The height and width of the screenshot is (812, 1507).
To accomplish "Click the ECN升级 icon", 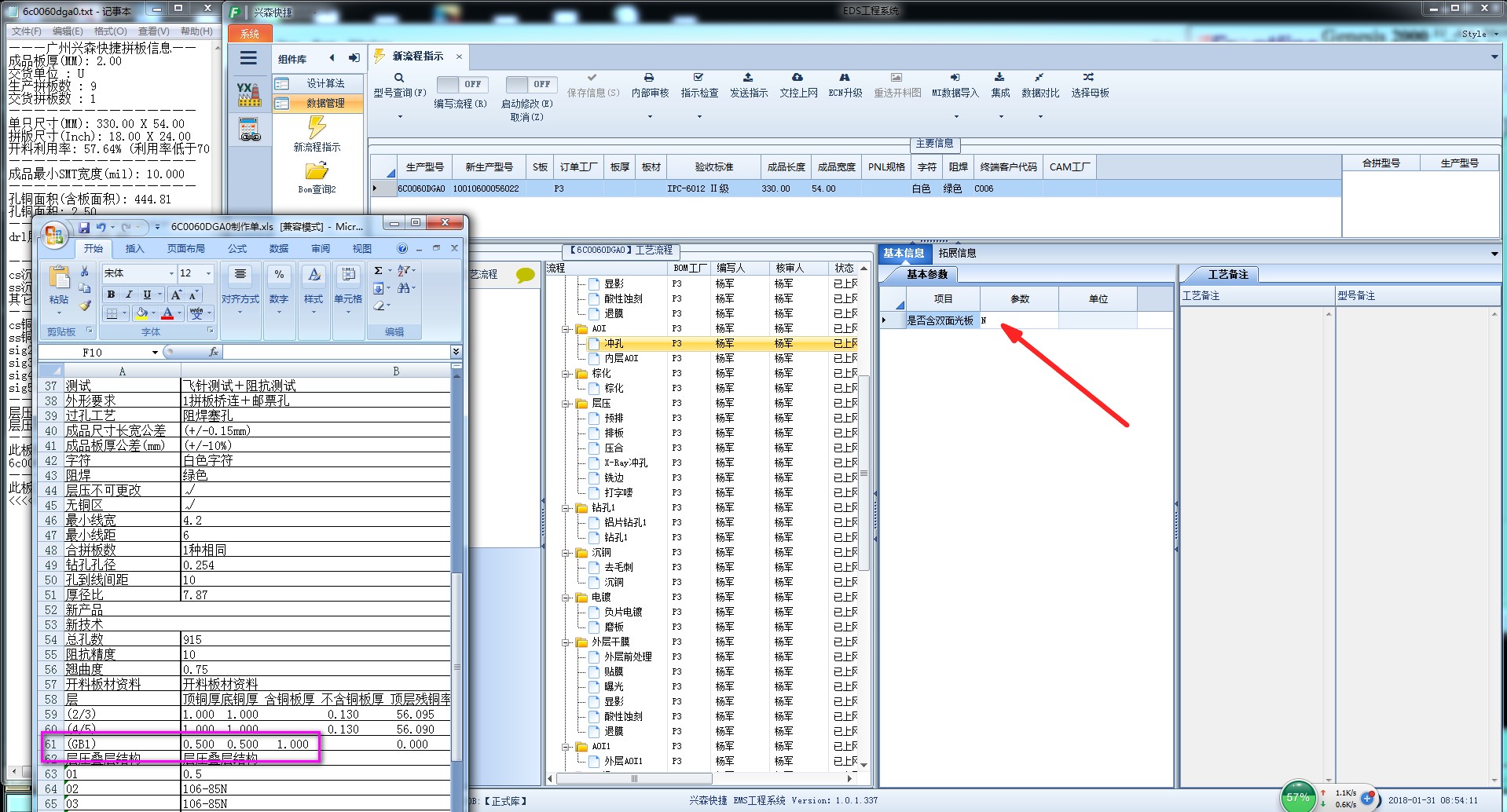I will tap(845, 78).
